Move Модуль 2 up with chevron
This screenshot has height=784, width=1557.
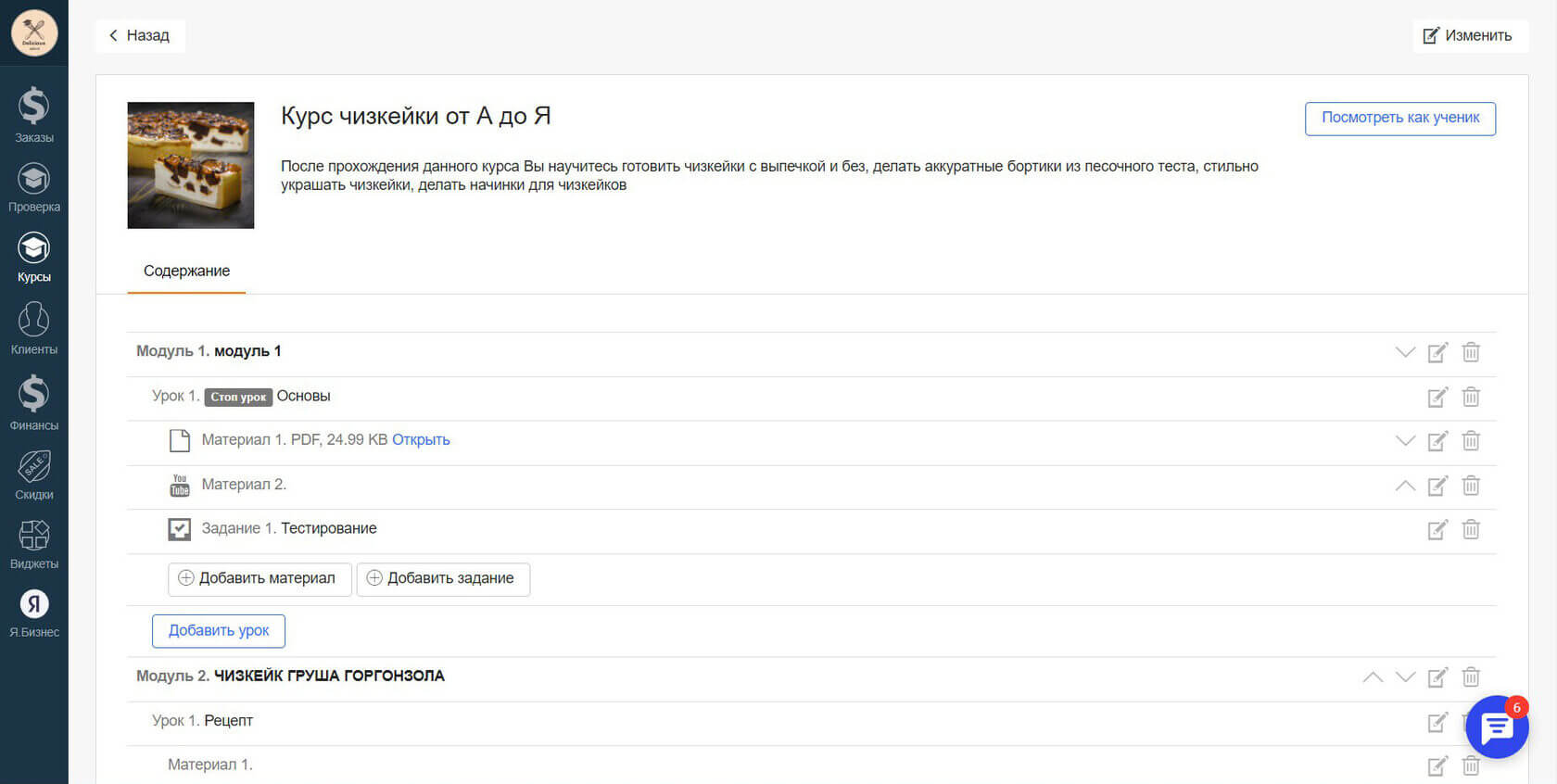pyautogui.click(x=1373, y=677)
